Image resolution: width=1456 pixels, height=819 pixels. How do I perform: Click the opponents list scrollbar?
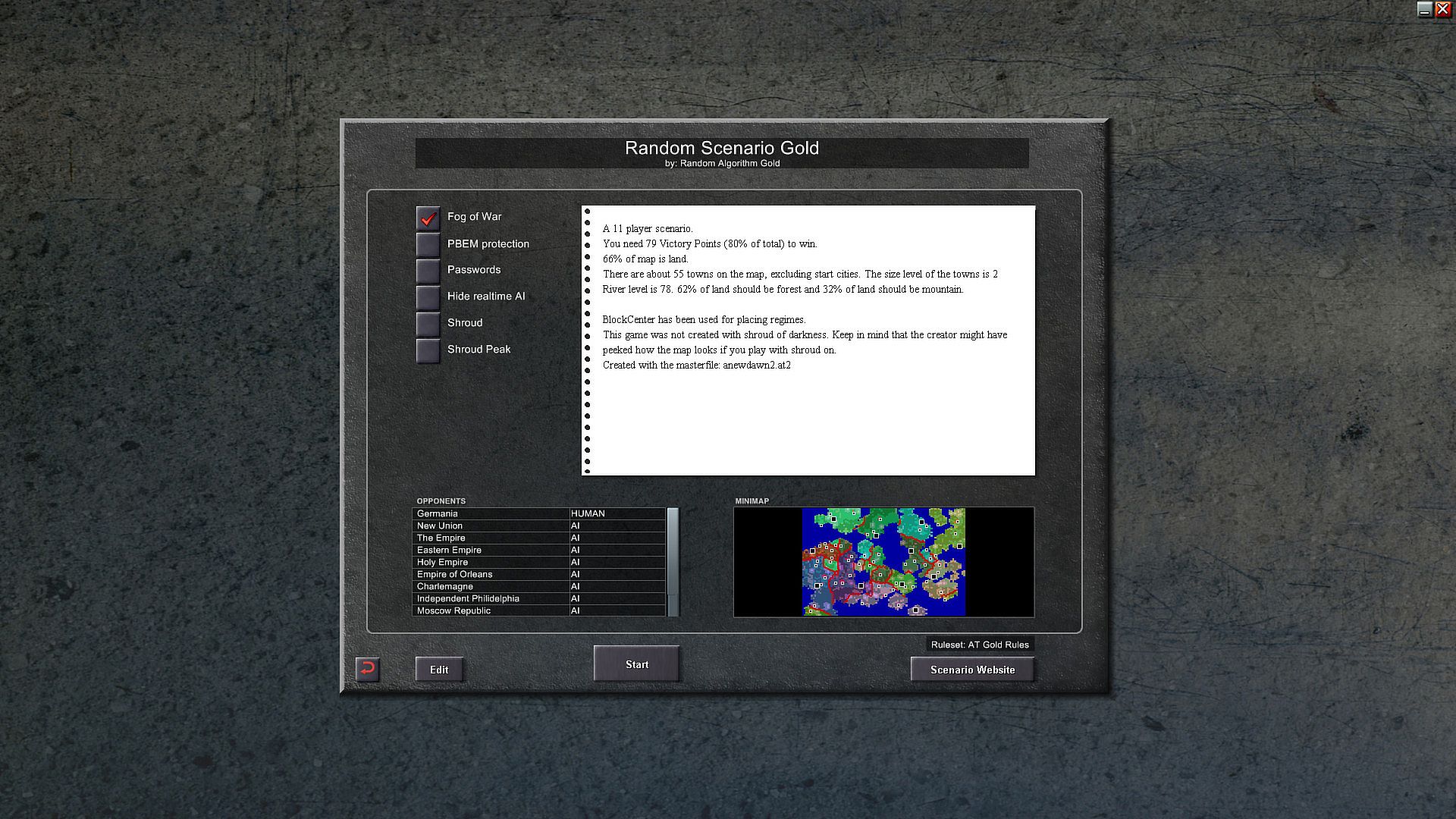pyautogui.click(x=672, y=562)
